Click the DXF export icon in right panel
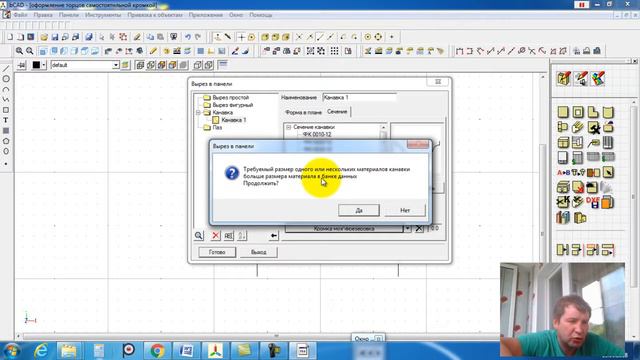 [x=593, y=202]
